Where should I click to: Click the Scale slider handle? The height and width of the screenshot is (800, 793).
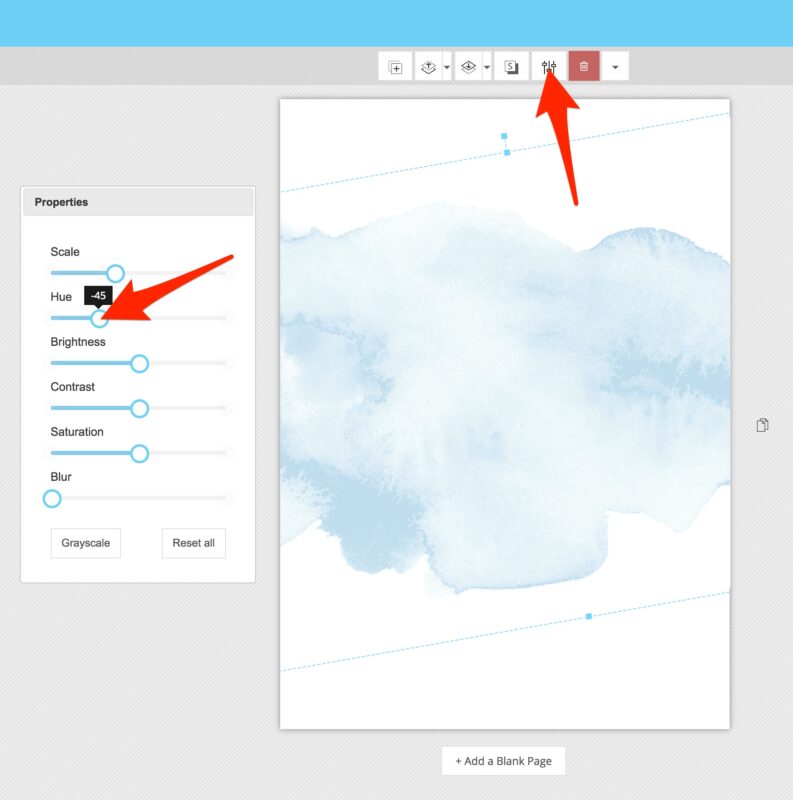pos(115,273)
